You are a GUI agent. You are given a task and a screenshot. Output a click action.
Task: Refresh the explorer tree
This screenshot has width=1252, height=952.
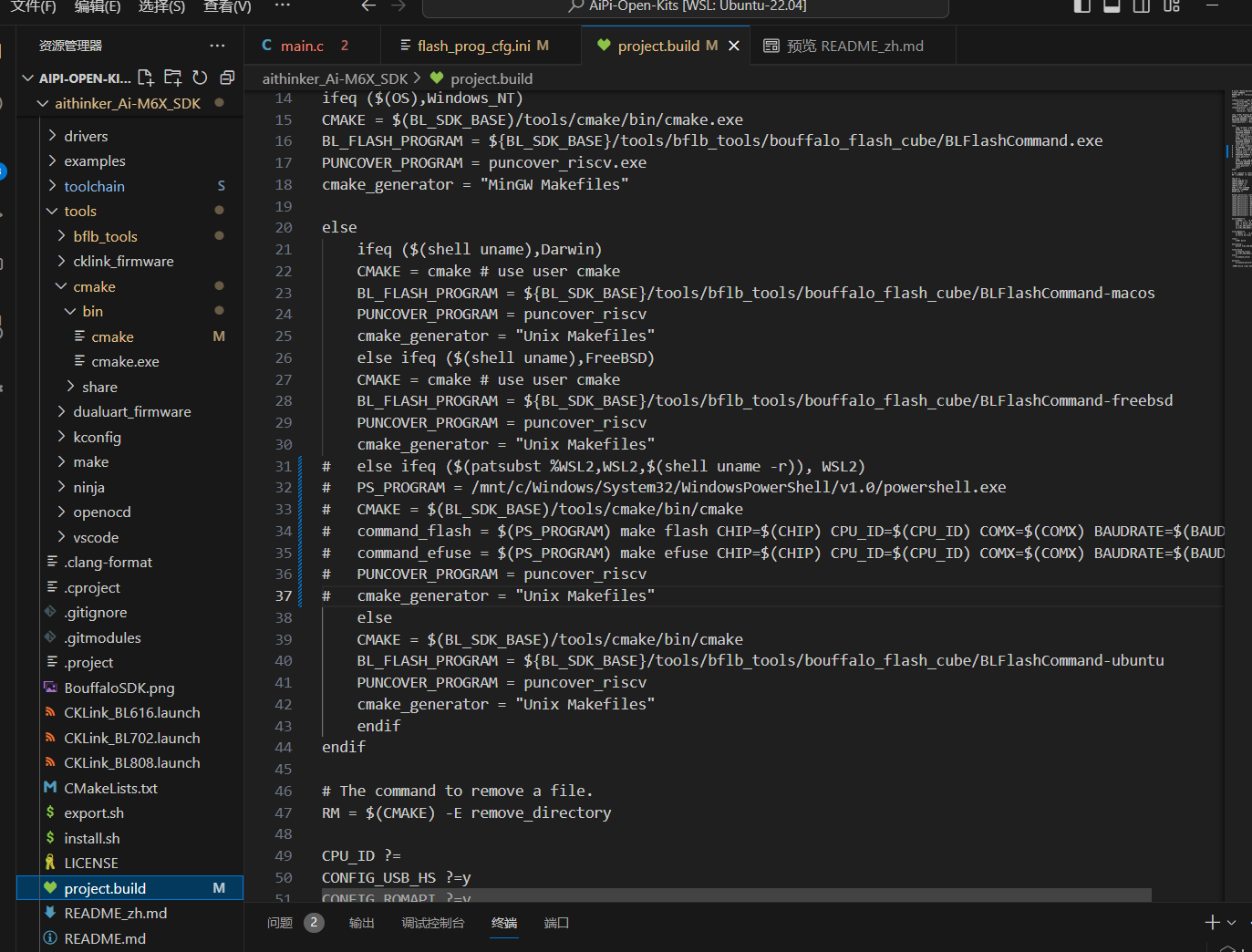(x=200, y=78)
